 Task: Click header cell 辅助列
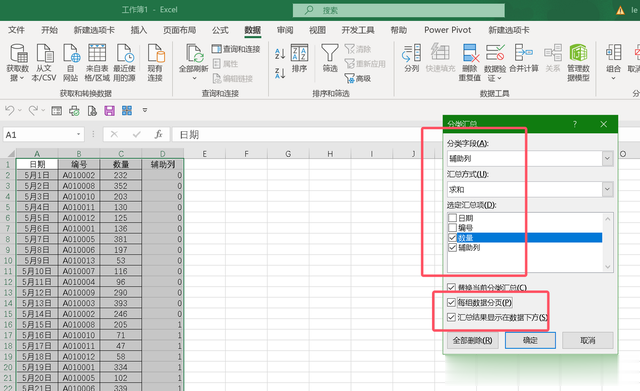coord(162,164)
